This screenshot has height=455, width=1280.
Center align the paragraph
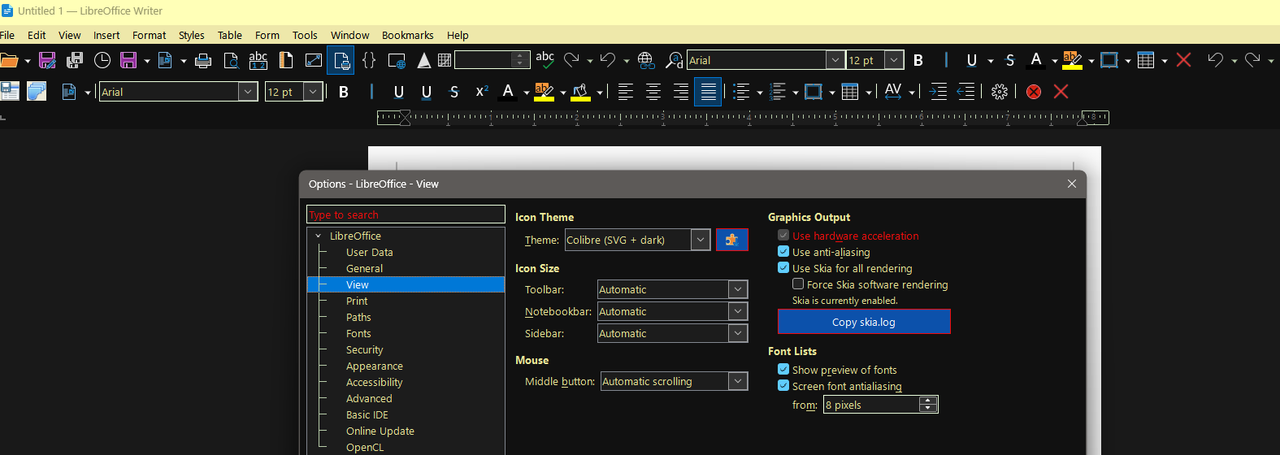coord(654,92)
